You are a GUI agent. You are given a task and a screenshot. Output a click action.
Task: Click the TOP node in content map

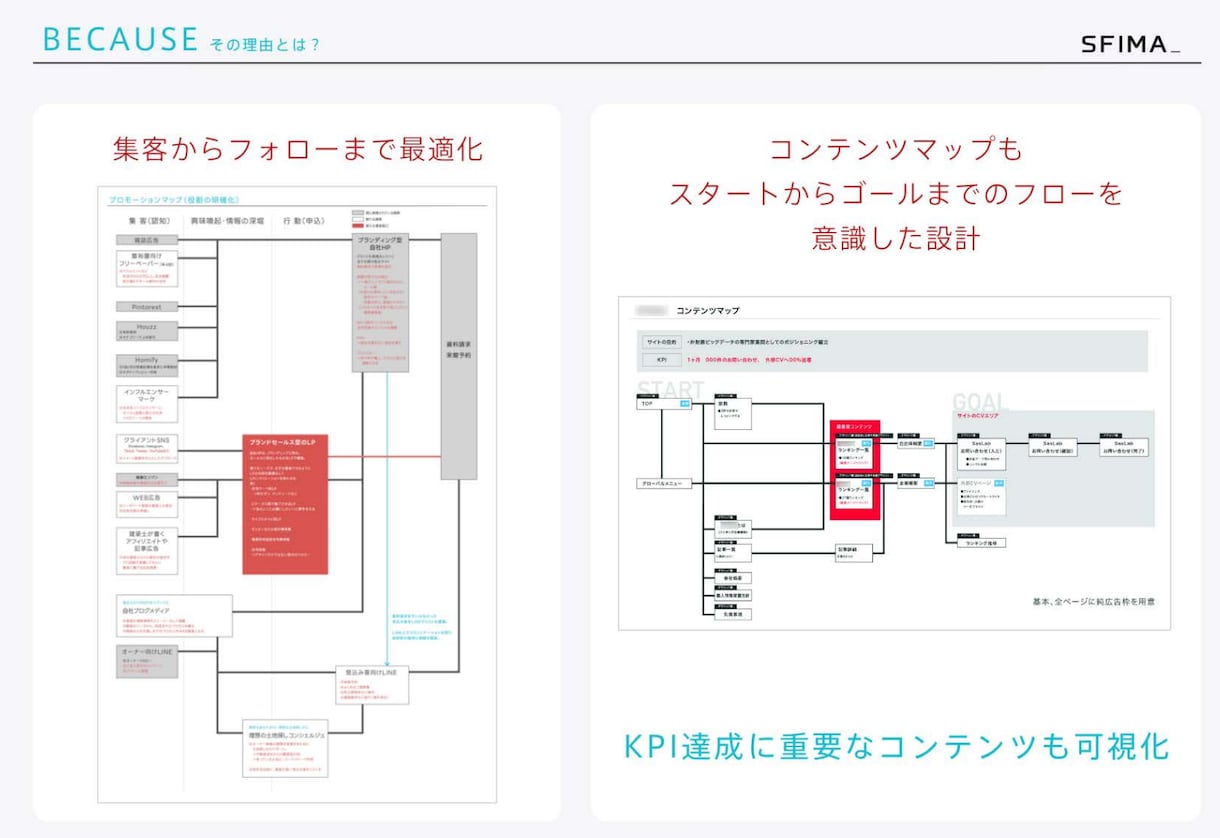click(x=664, y=403)
